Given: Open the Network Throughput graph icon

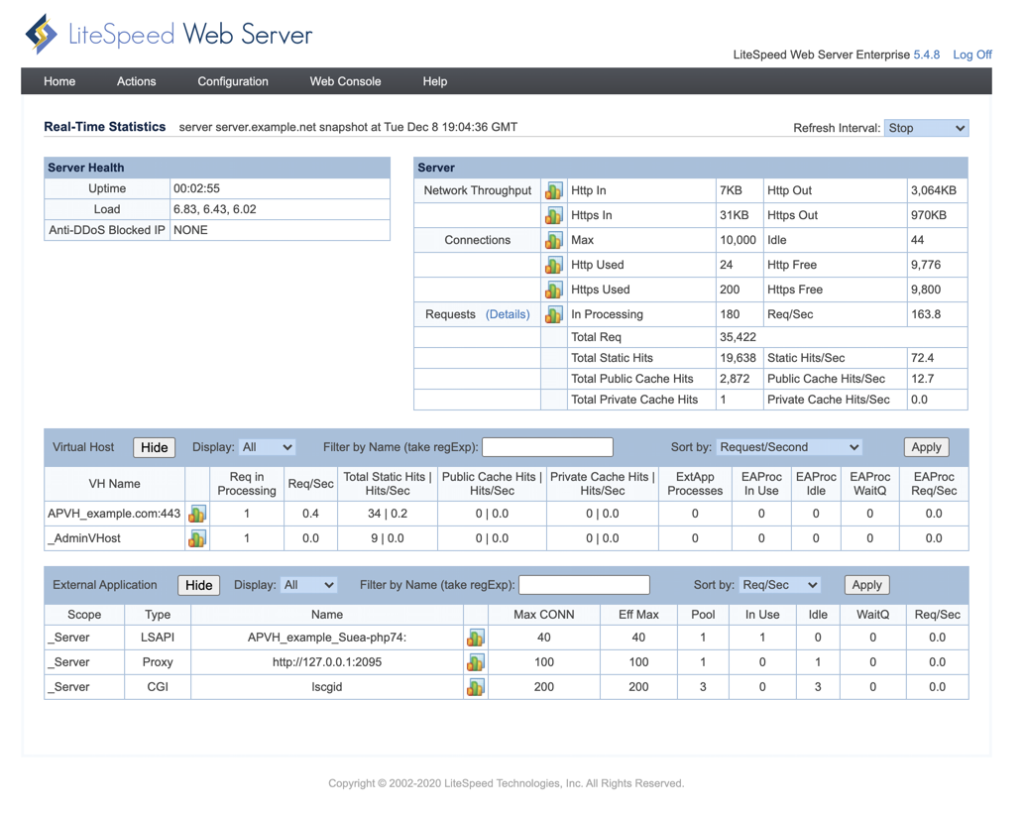Looking at the screenshot, I should pos(554,190).
